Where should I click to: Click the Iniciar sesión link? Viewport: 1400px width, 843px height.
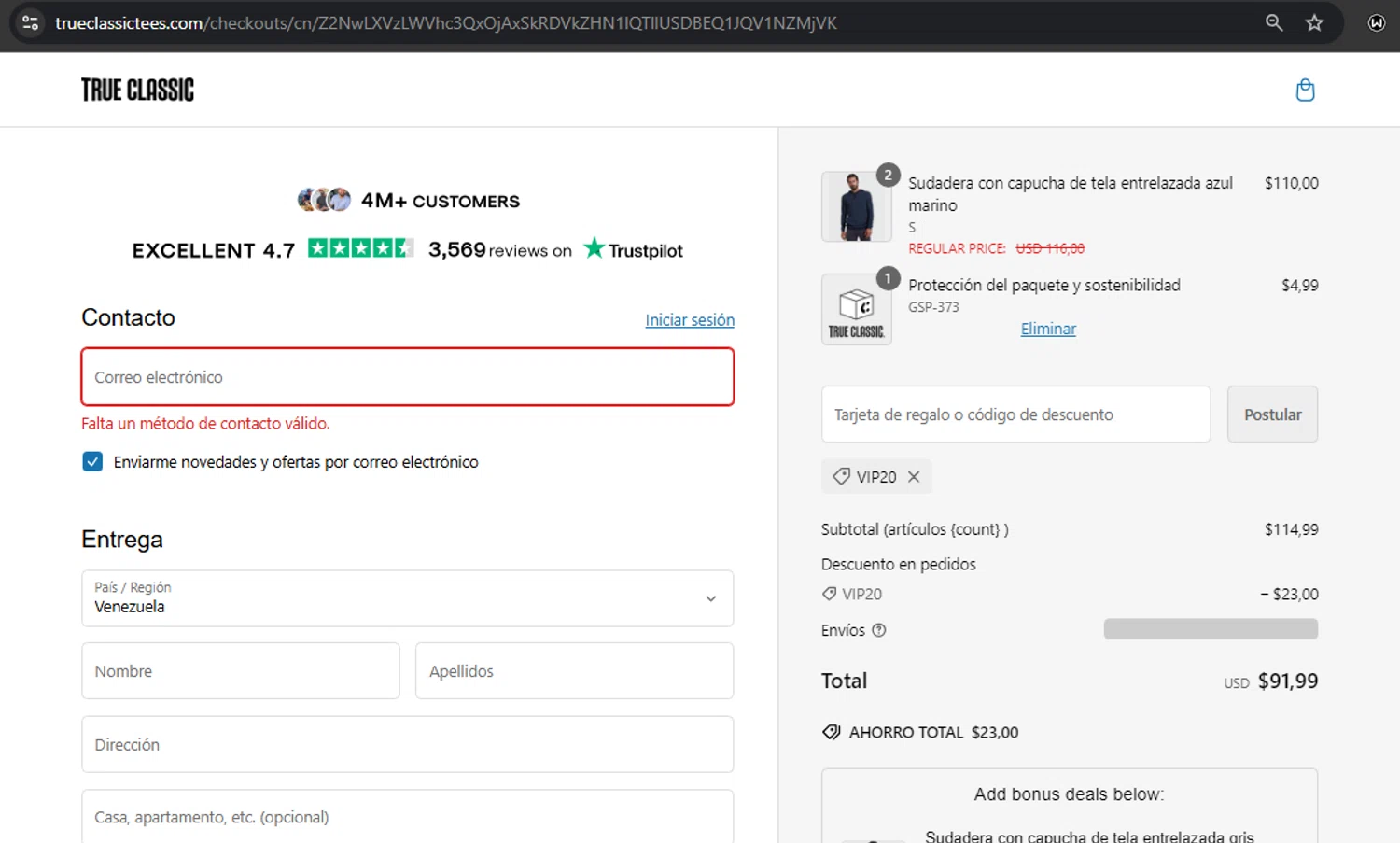pyautogui.click(x=690, y=320)
